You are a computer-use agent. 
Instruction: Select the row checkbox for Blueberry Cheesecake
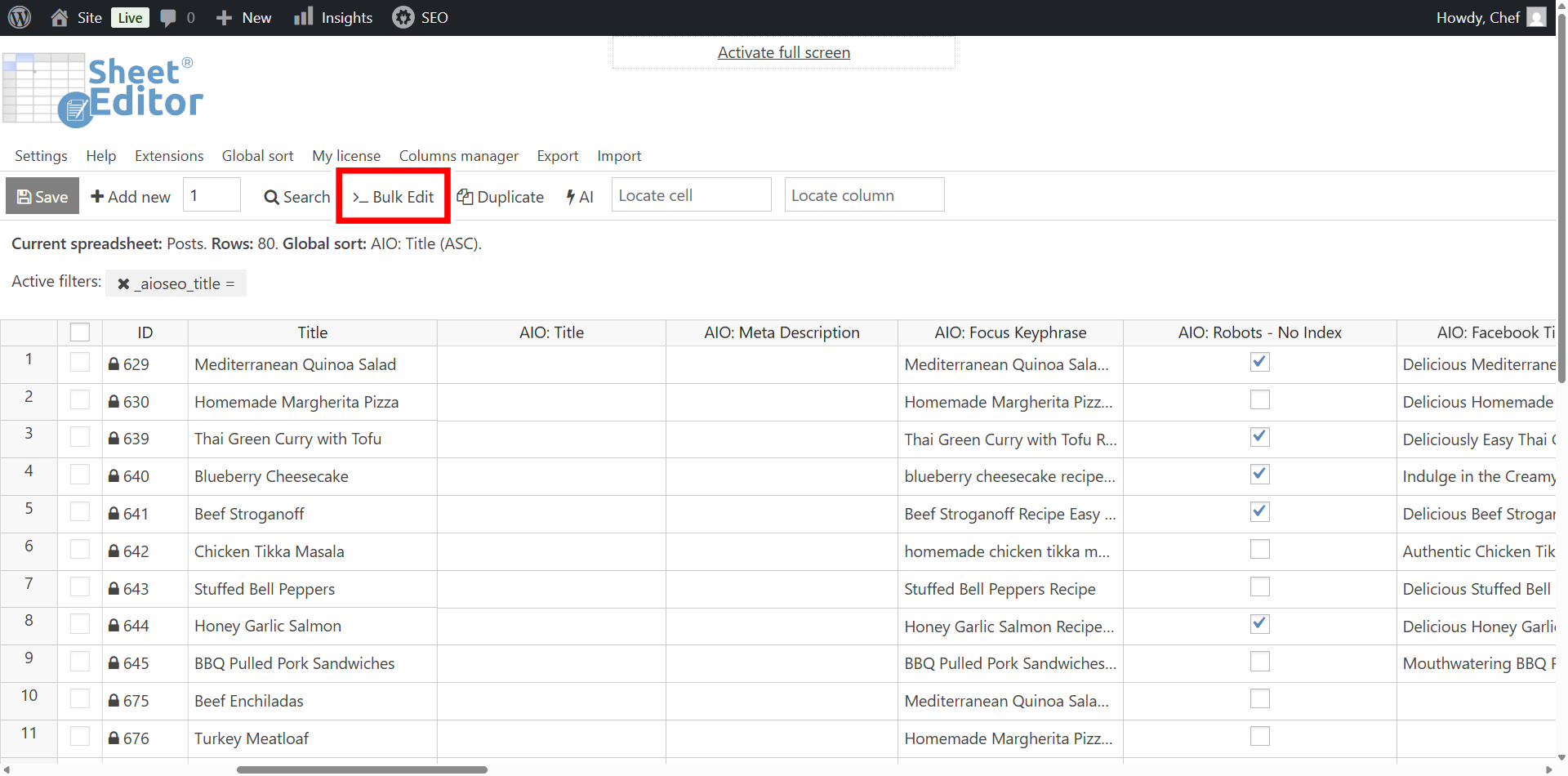[x=79, y=475]
